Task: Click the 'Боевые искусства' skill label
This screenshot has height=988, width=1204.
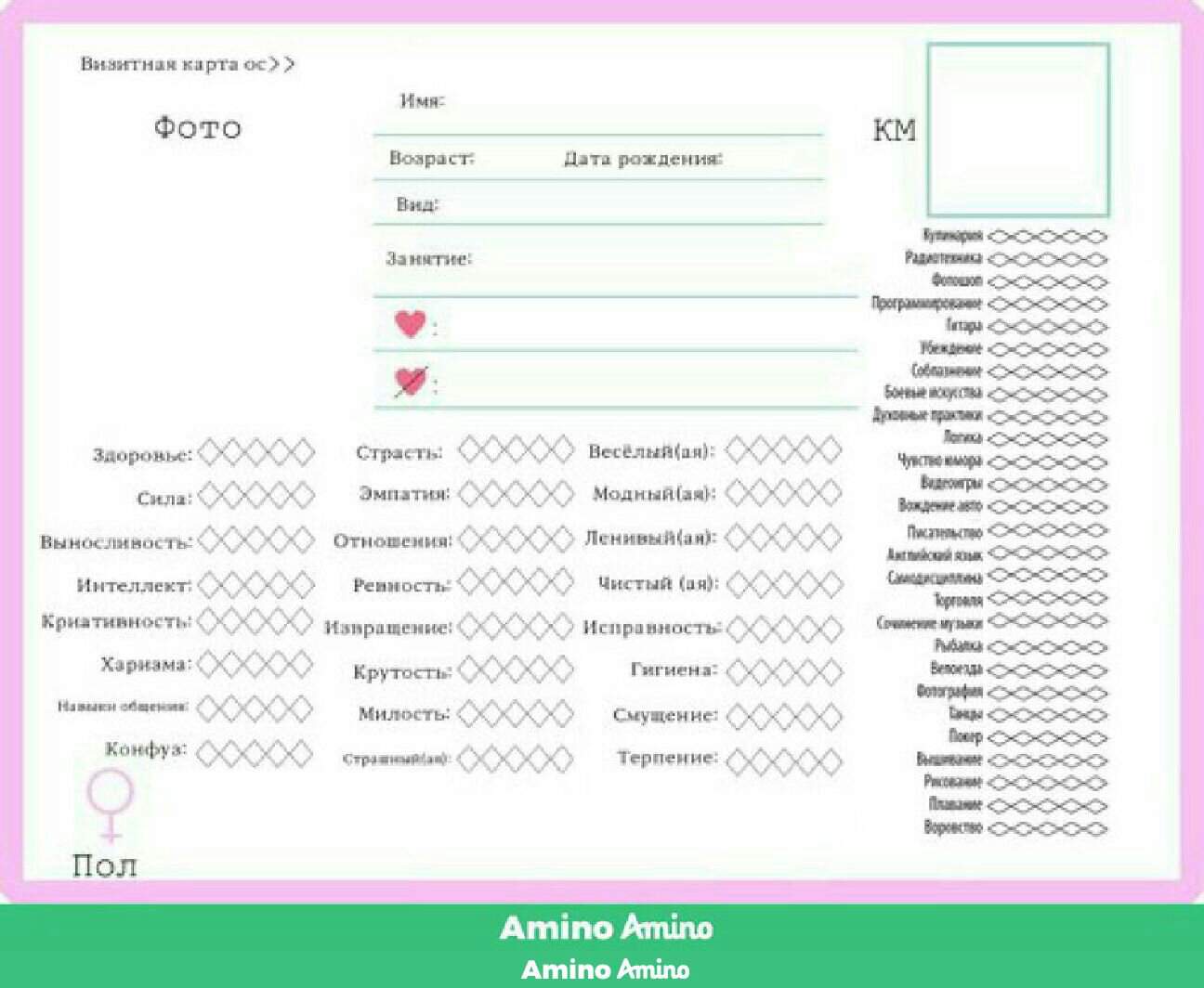Action: 933,393
